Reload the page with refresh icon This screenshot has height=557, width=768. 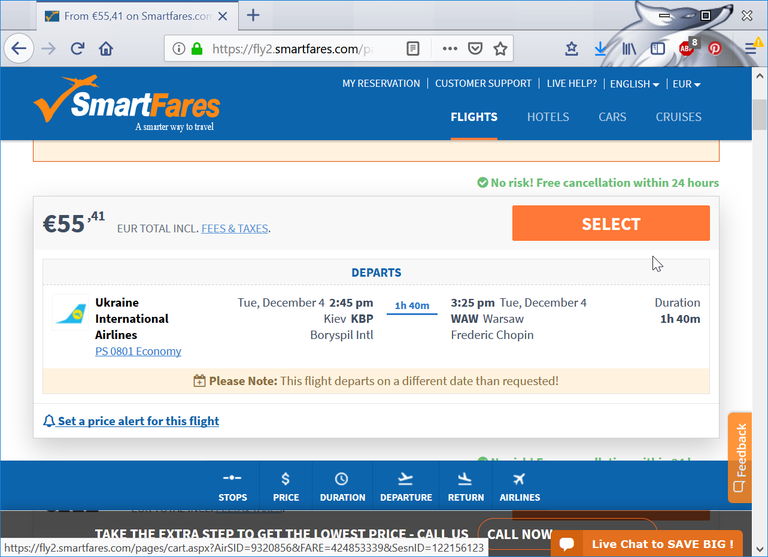pos(77,48)
